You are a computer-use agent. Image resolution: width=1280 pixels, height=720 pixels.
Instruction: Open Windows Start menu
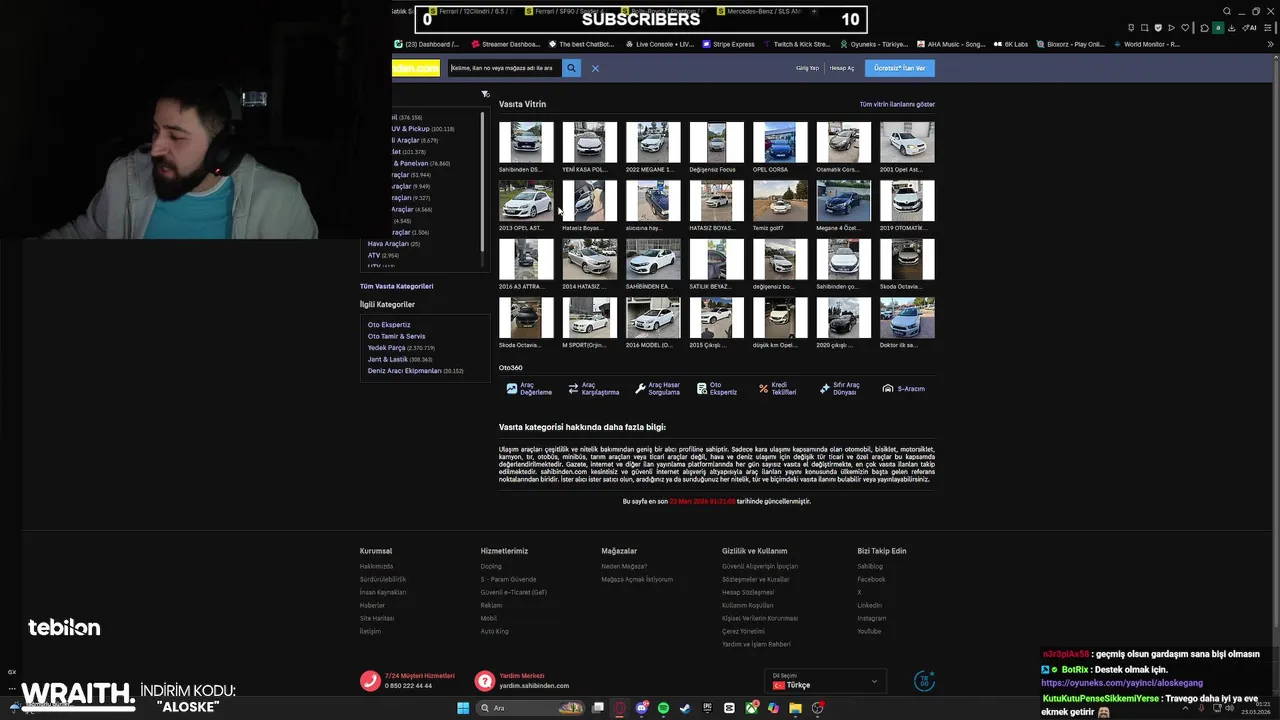(x=463, y=708)
